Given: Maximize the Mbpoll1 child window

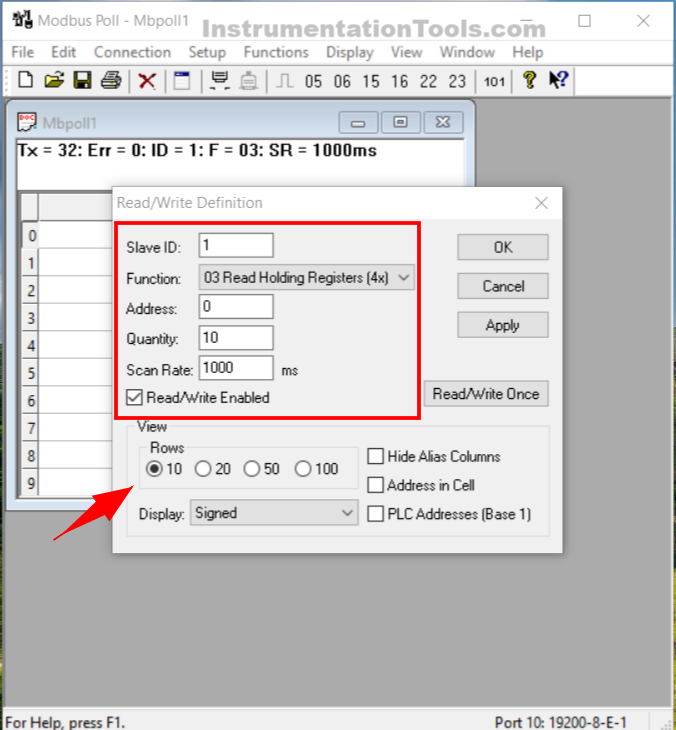Looking at the screenshot, I should 400,122.
